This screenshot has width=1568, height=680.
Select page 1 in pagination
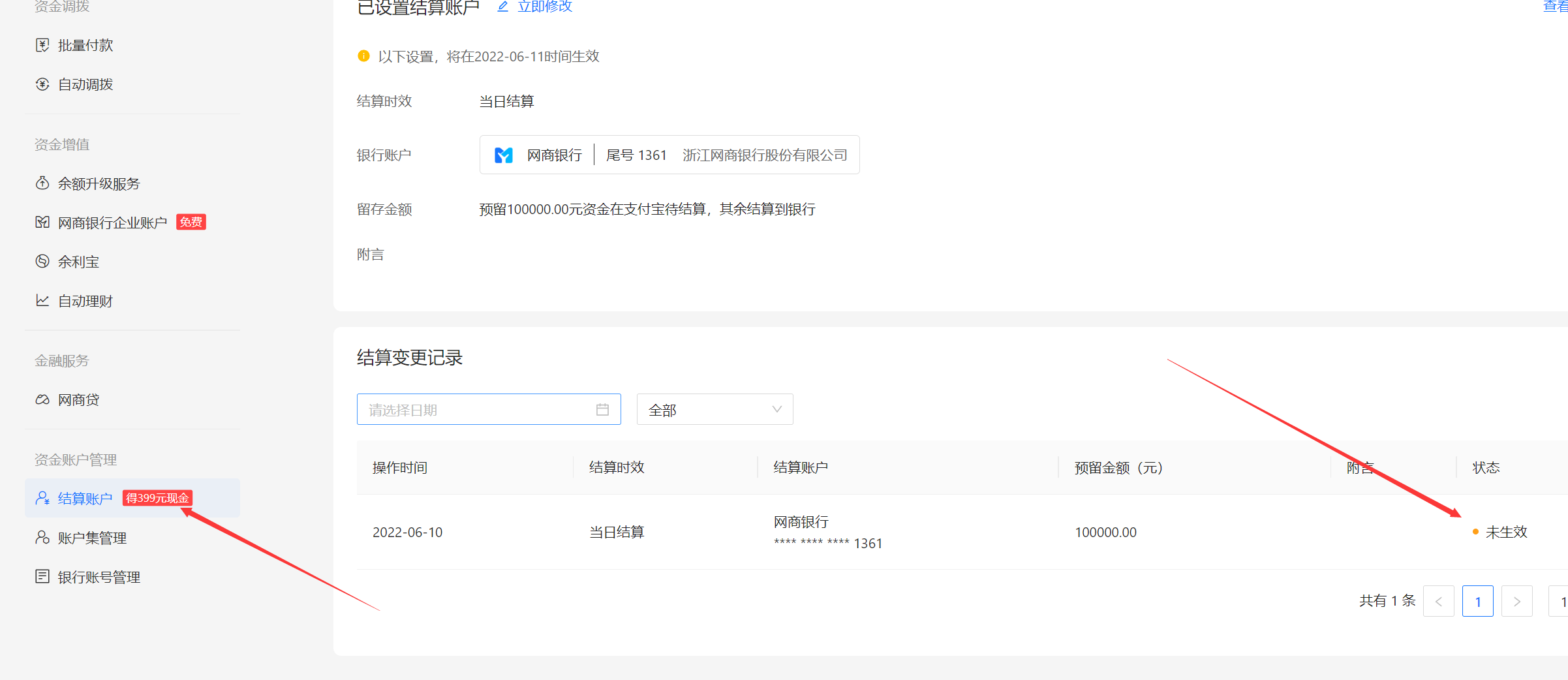point(1477,601)
